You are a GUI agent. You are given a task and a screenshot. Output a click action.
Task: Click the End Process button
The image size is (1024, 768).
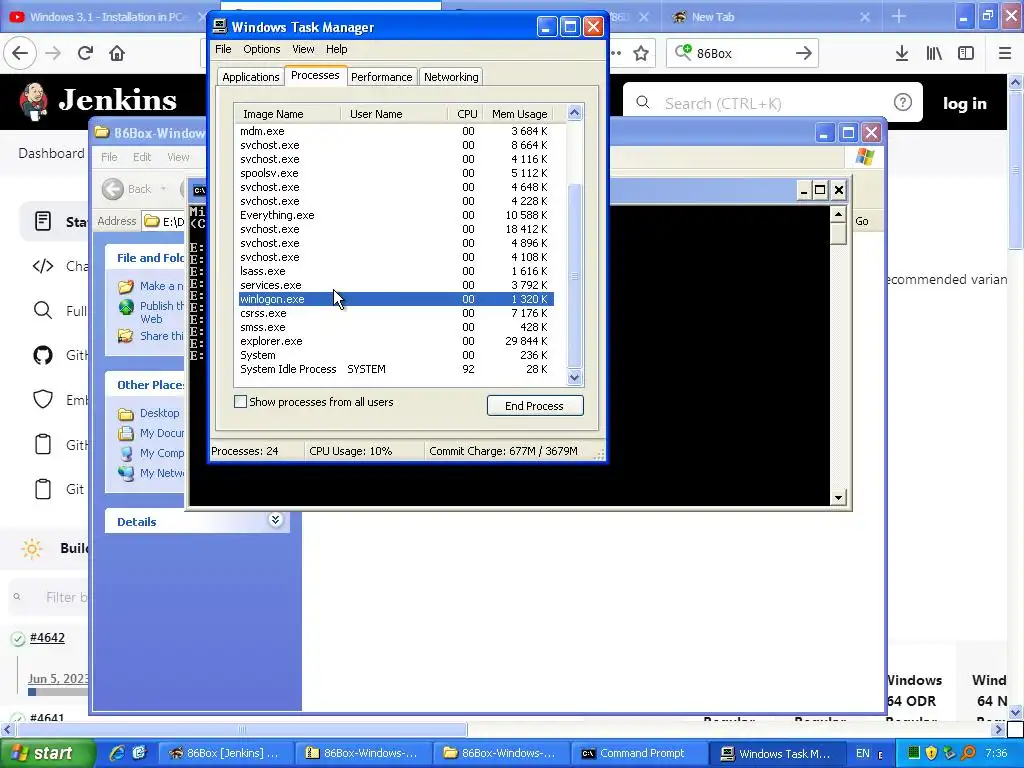point(535,406)
